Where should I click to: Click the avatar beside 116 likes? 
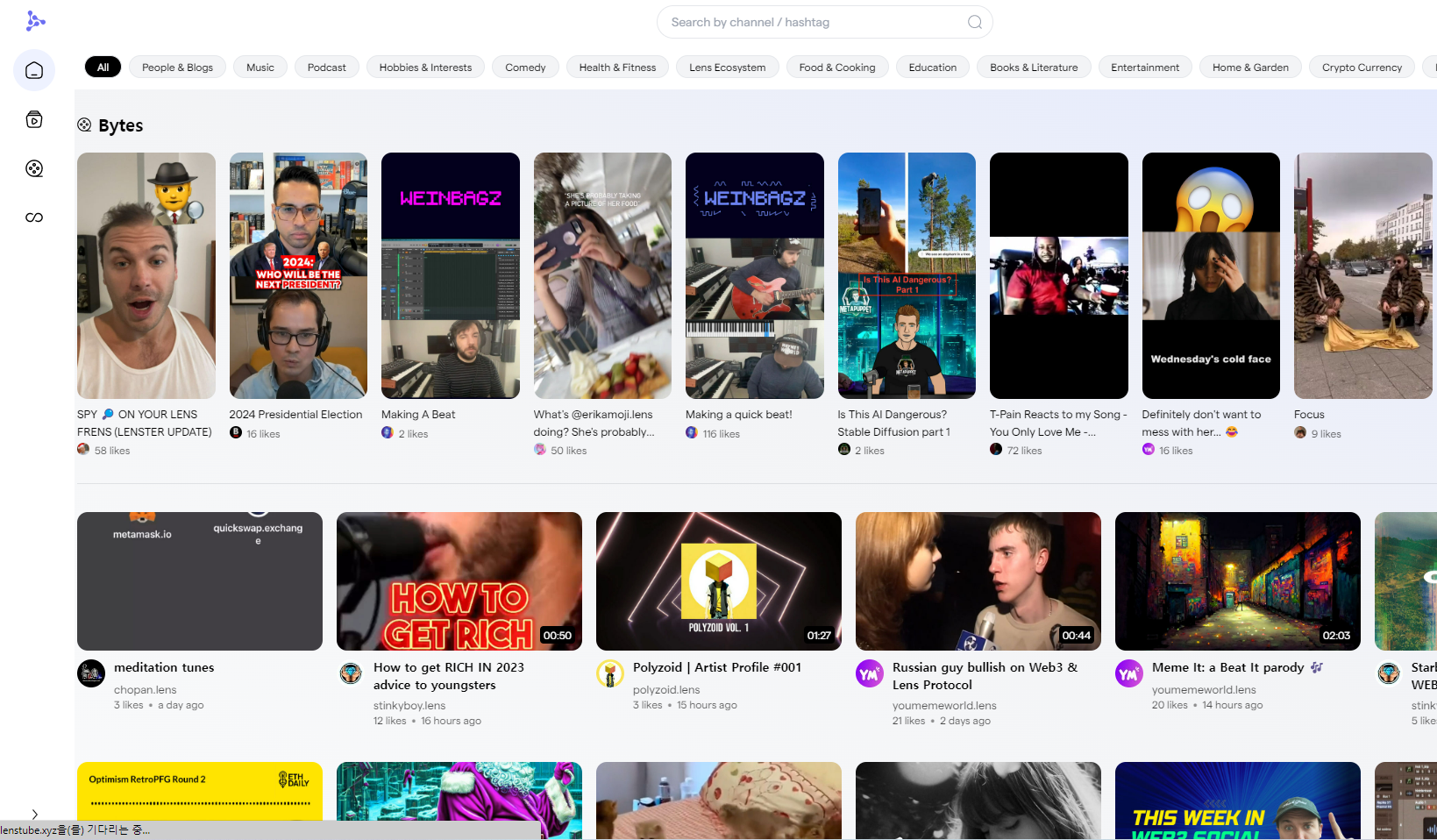[x=692, y=432]
